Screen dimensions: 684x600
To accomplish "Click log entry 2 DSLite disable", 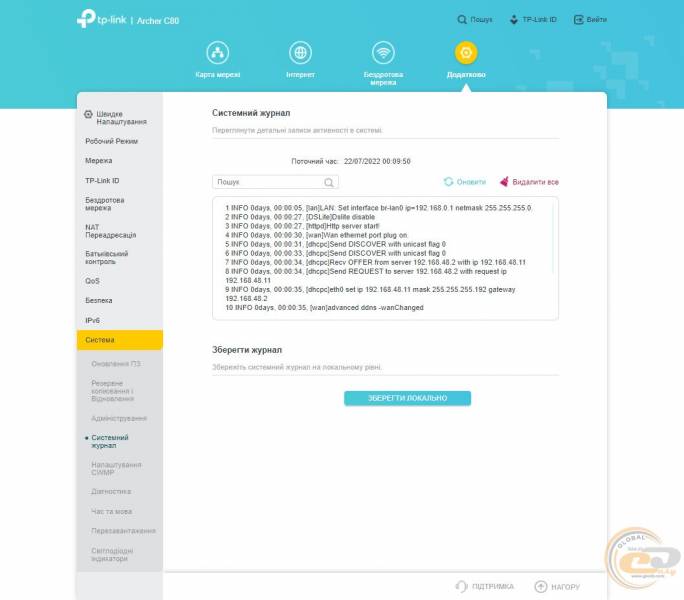I will pyautogui.click(x=300, y=217).
